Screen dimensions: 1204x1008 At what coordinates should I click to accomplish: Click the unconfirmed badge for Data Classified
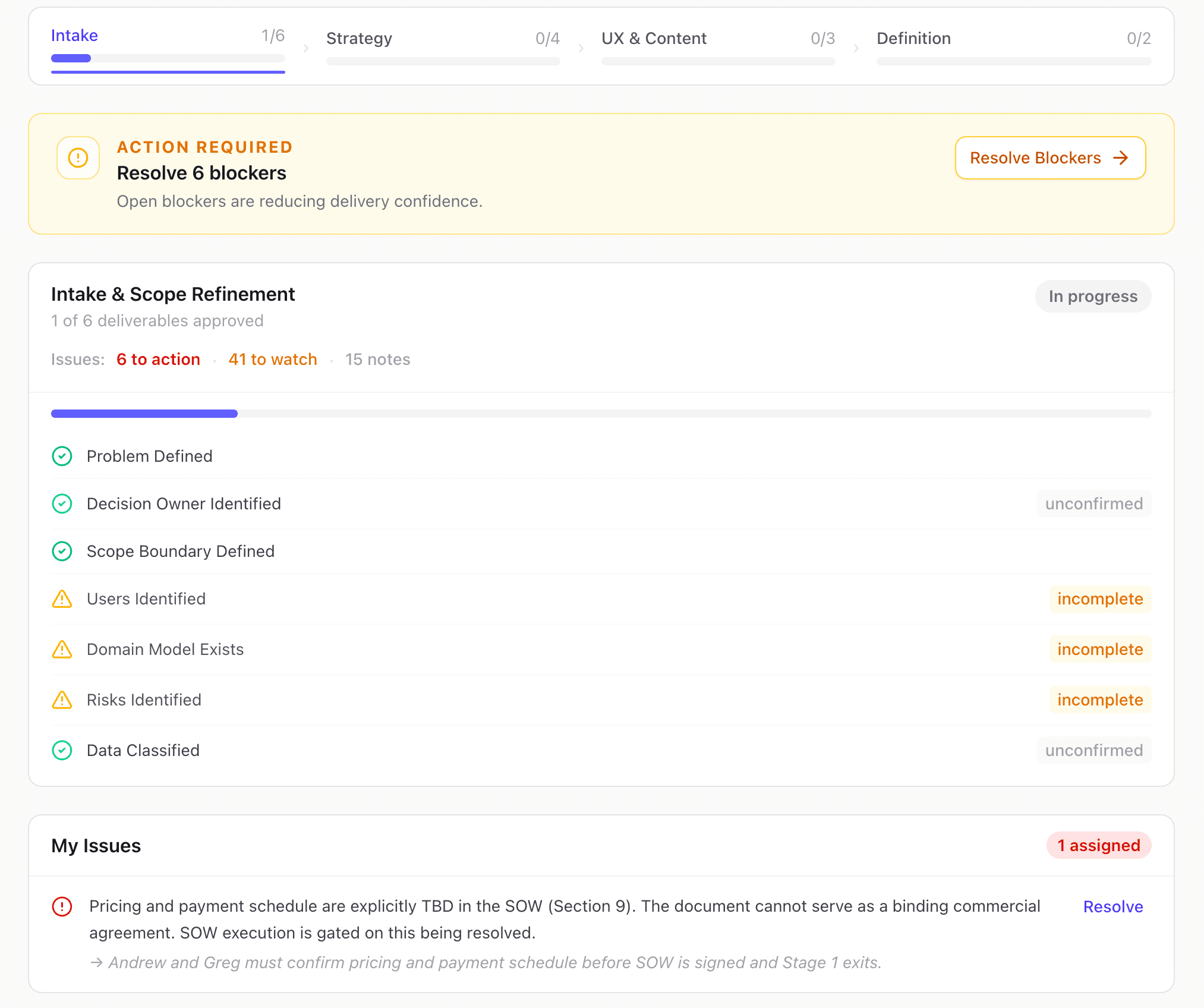point(1093,751)
